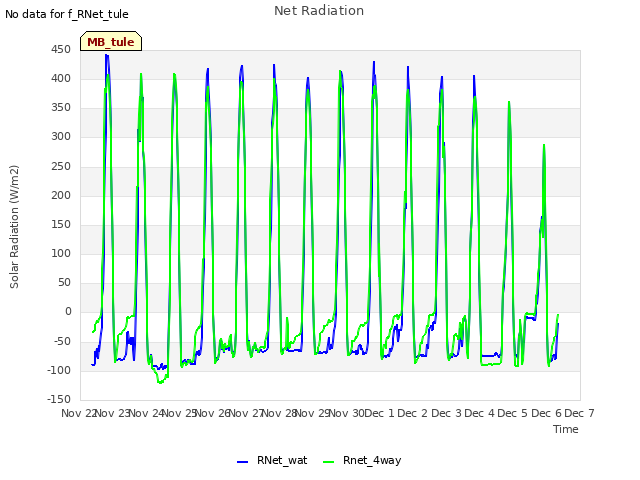Click the 350 y-axis tick label
The height and width of the screenshot is (480, 640).
click(61, 107)
